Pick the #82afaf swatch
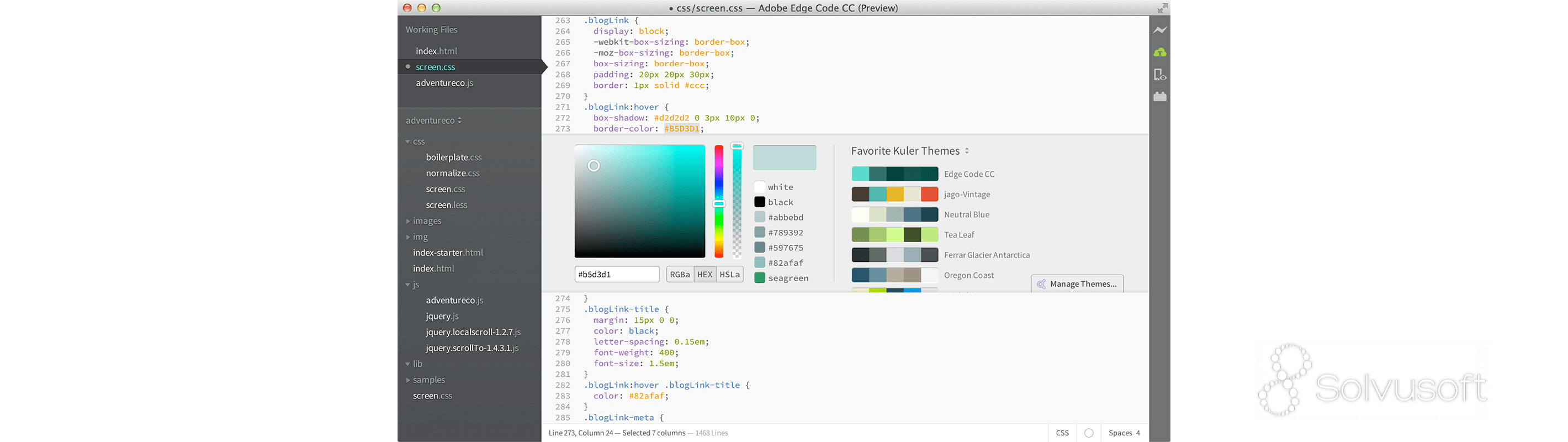This screenshot has width=1568, height=442. point(760,263)
